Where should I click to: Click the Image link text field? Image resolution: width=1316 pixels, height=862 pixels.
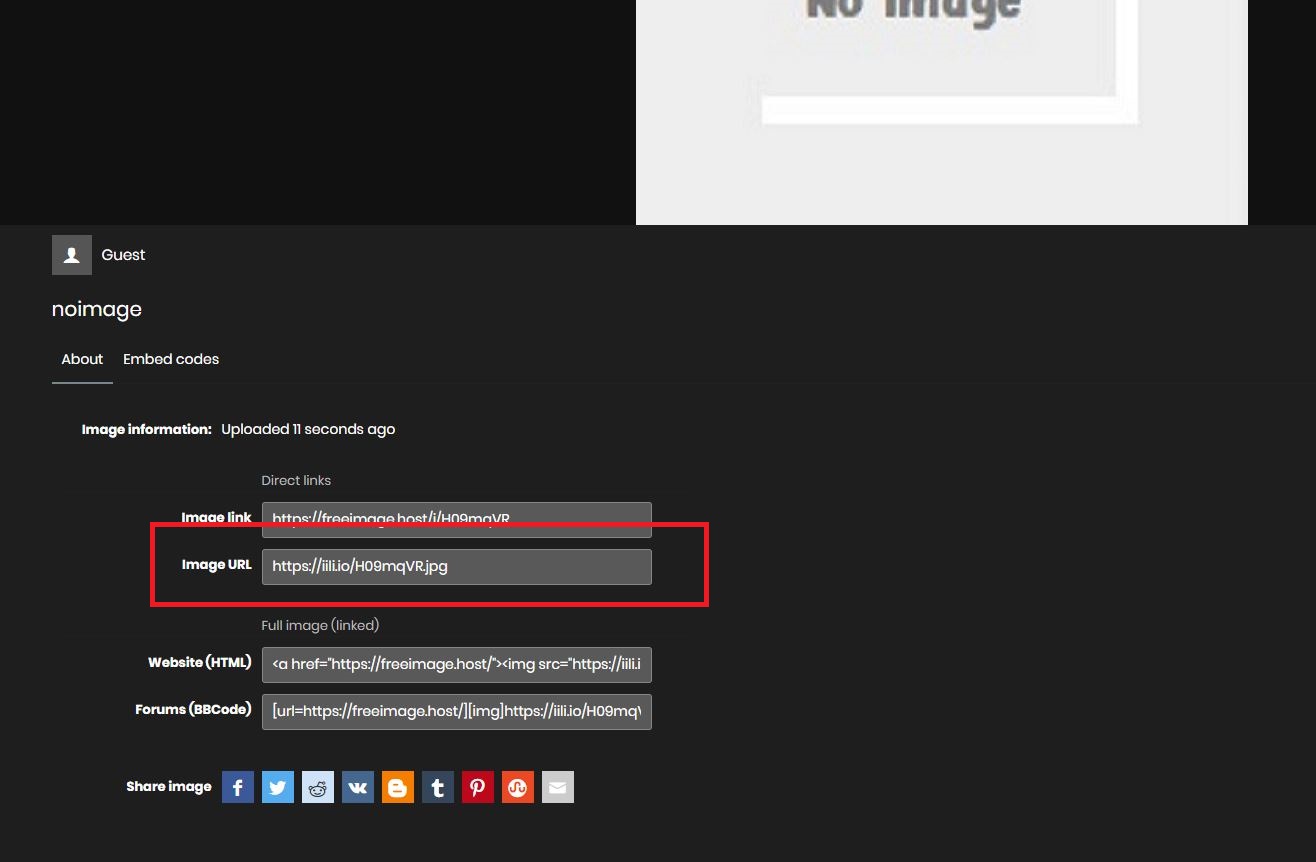pyautogui.click(x=456, y=519)
